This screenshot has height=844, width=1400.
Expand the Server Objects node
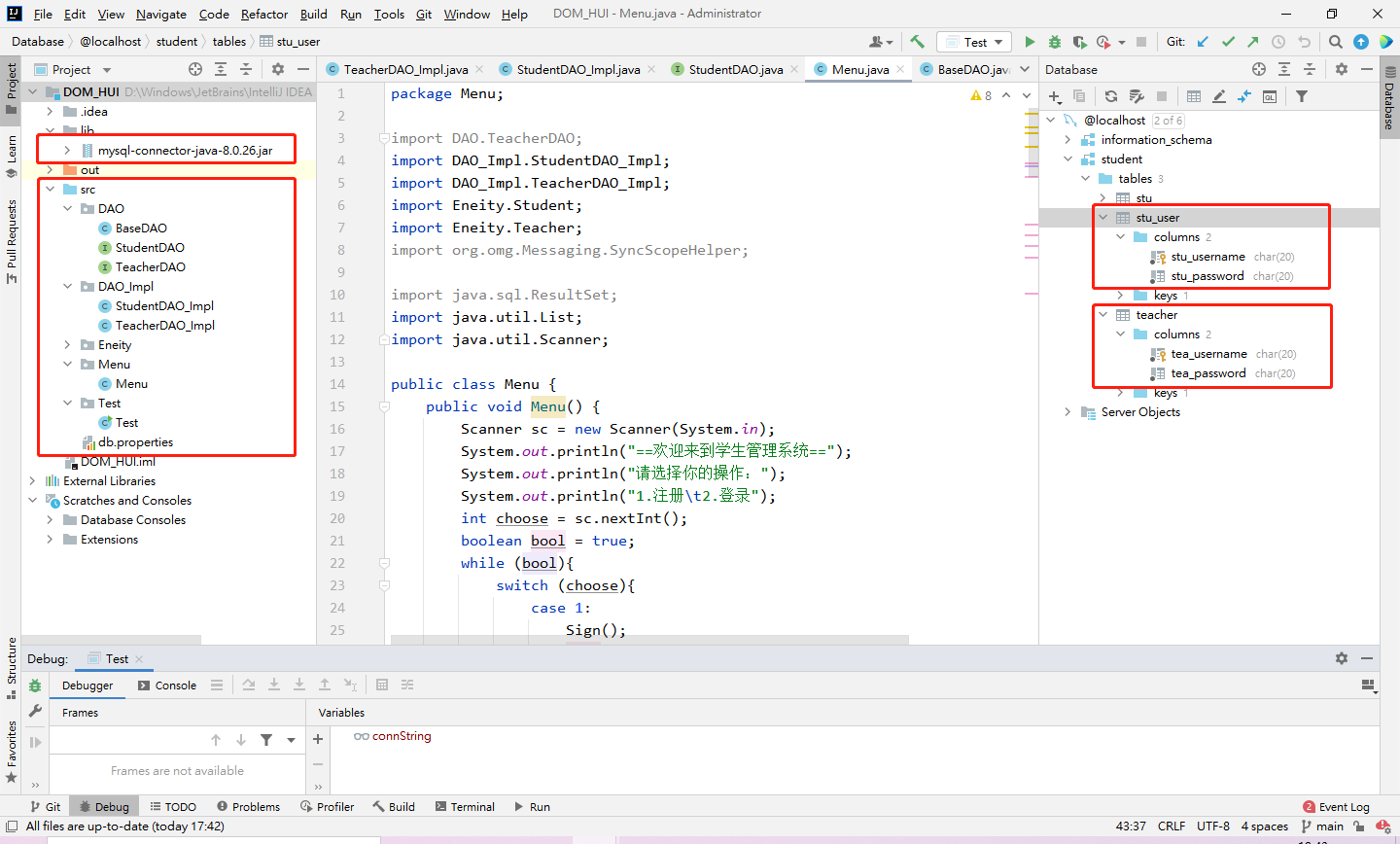click(x=1067, y=412)
